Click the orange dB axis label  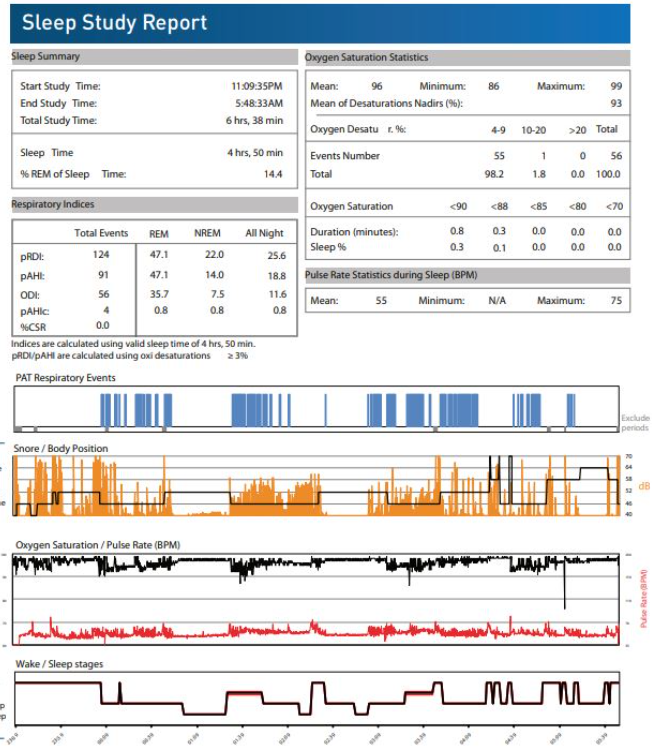coord(644,486)
